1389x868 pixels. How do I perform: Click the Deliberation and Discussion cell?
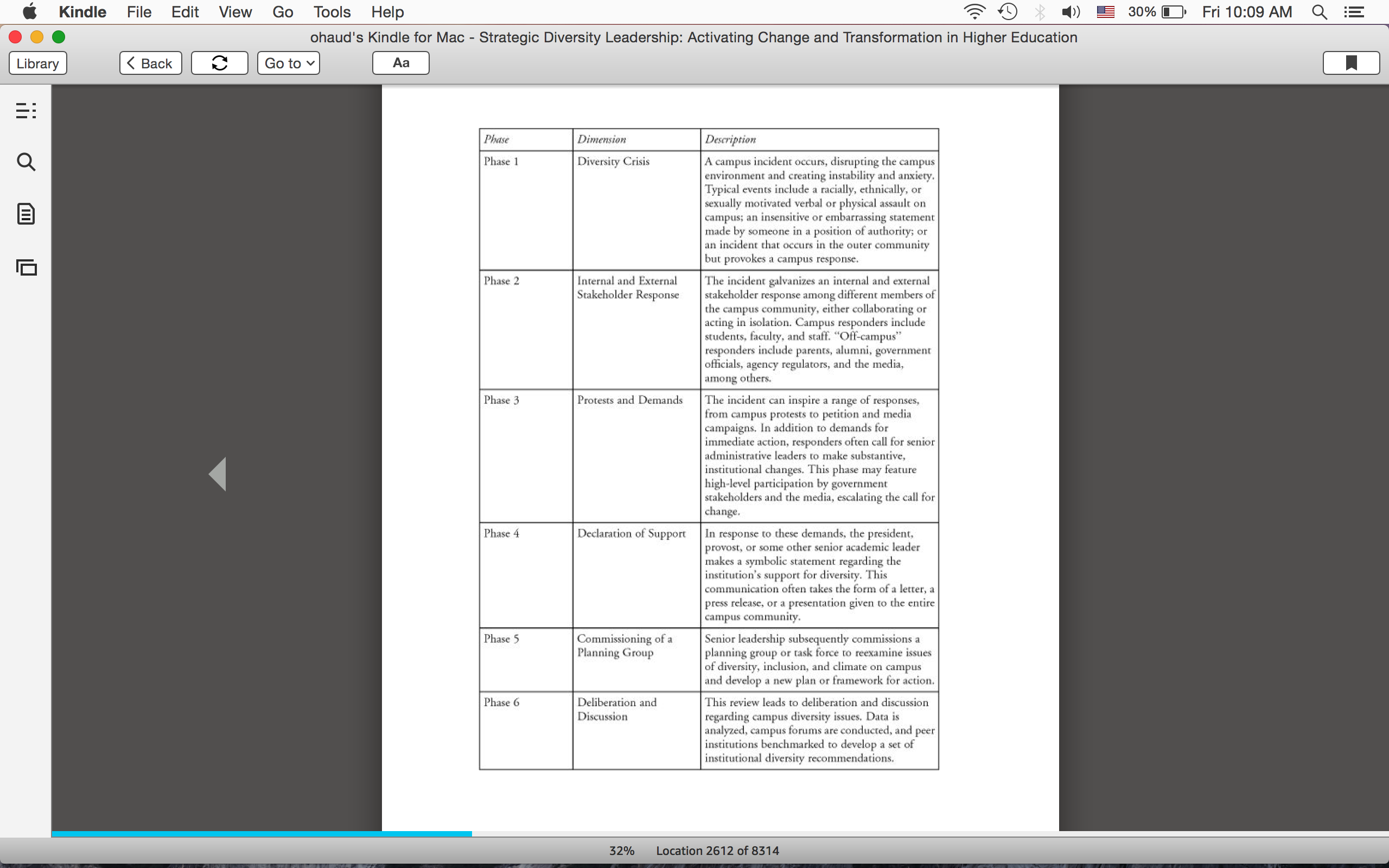click(x=636, y=730)
